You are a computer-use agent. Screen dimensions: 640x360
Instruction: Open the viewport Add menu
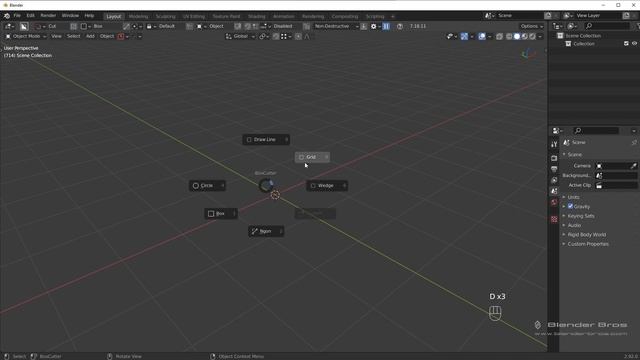90,36
